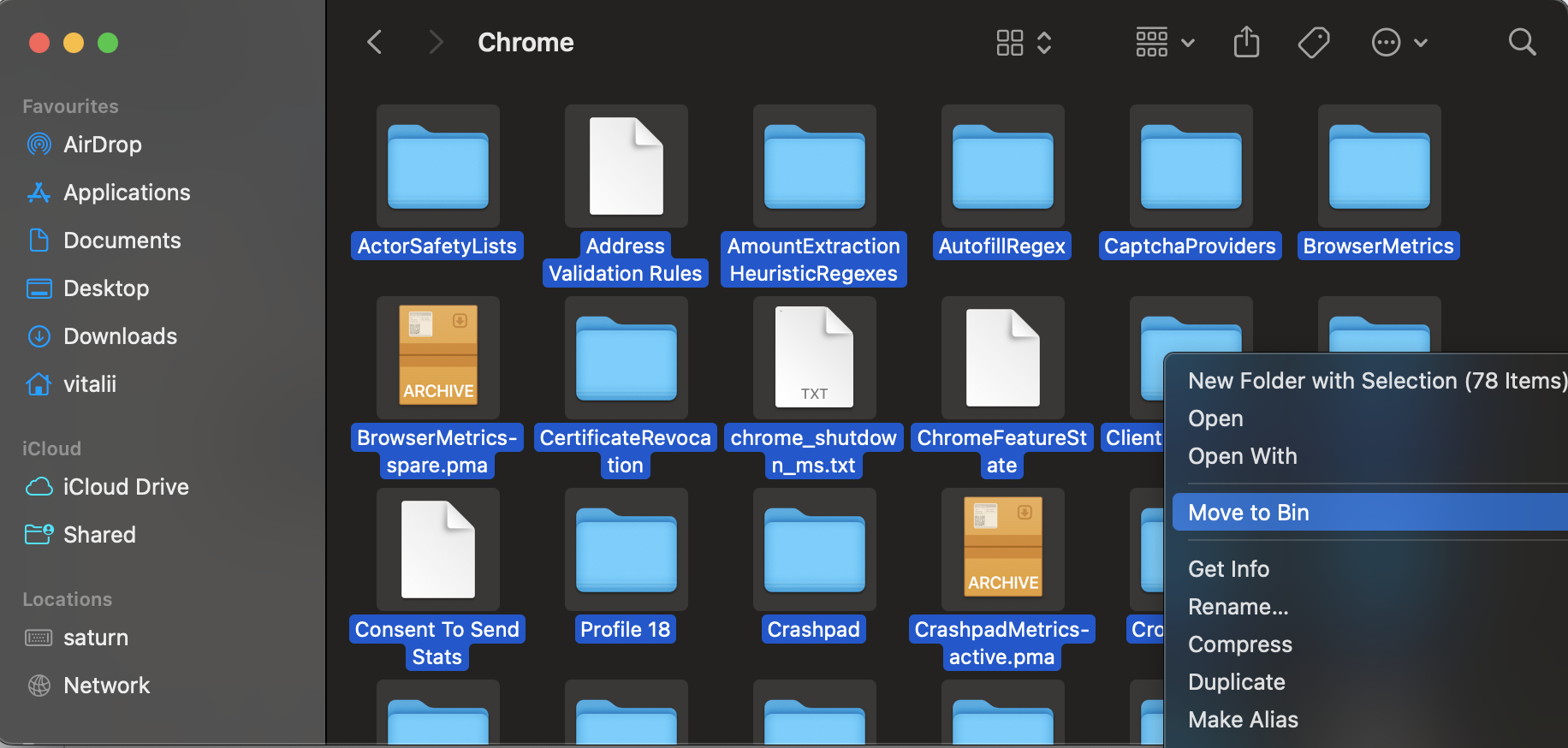This screenshot has height=748, width=1568.
Task: Go forward with the right chevron button
Action: click(x=436, y=42)
